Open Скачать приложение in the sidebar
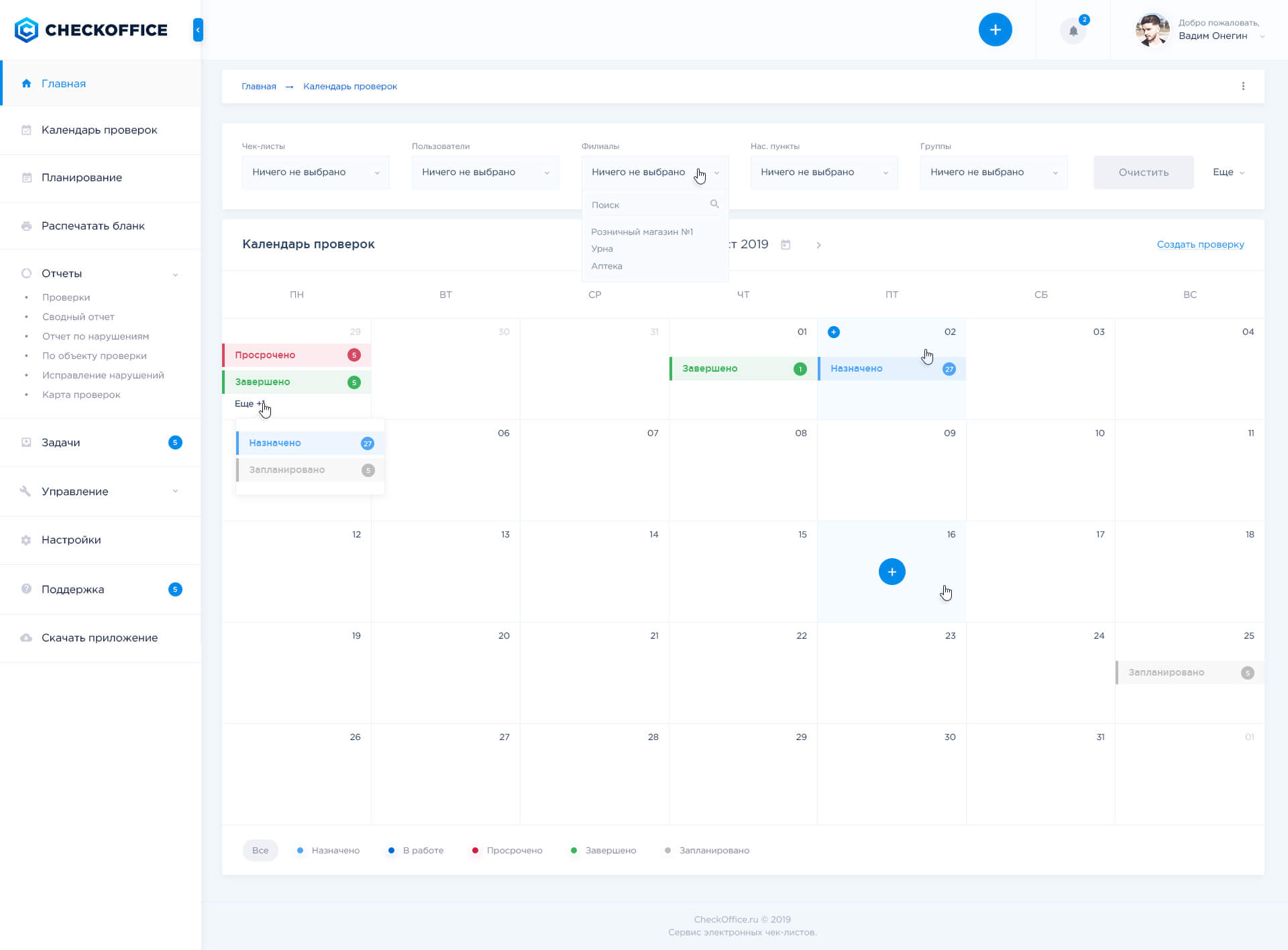 (101, 637)
